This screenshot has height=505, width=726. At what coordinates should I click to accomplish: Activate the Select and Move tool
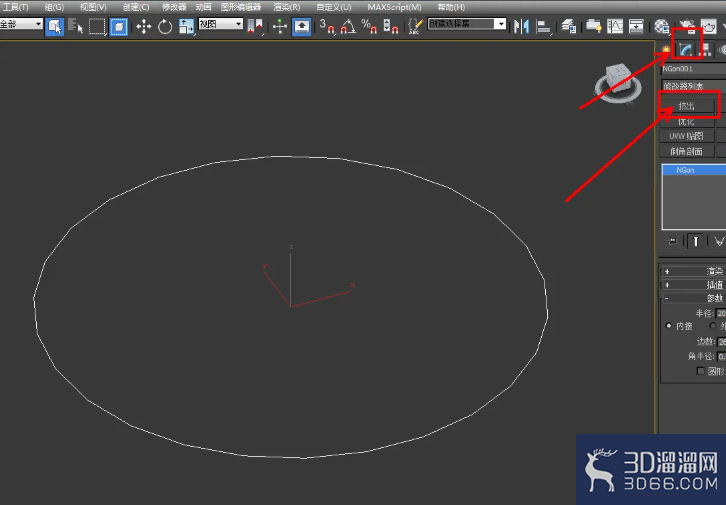point(144,26)
